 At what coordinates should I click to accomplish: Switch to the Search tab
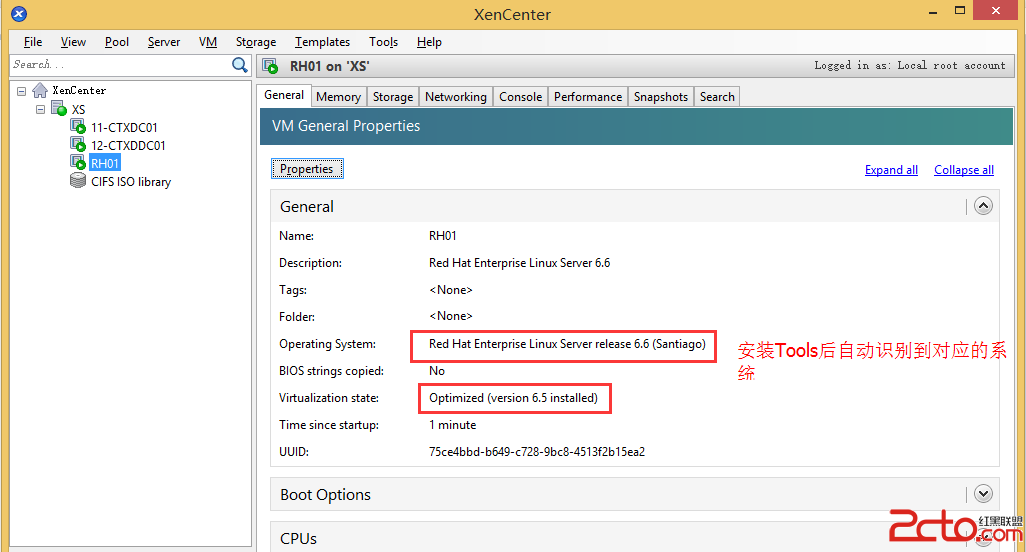coord(717,97)
